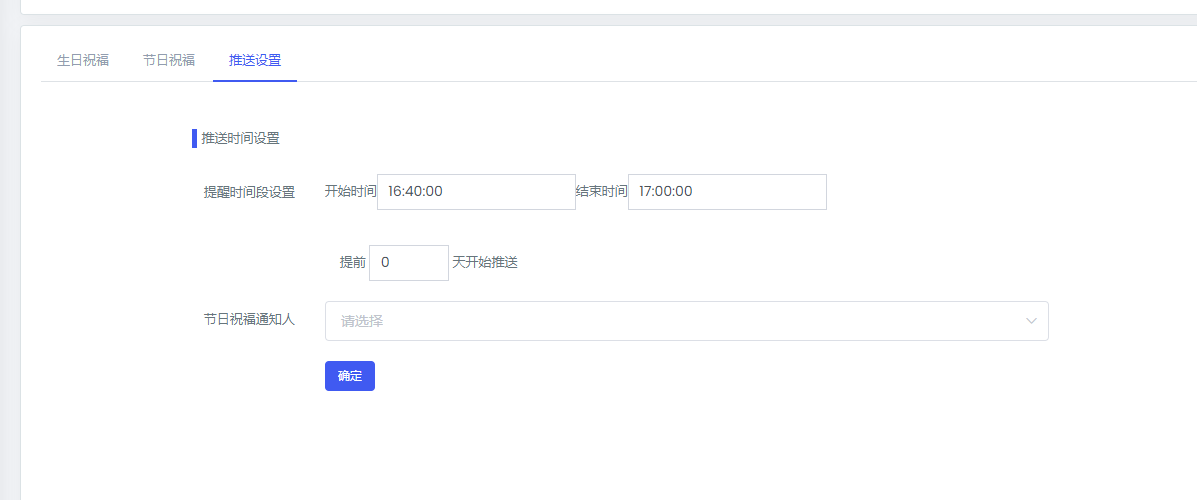
Task: Click the 提醒时间段设置 label
Action: pos(249,192)
